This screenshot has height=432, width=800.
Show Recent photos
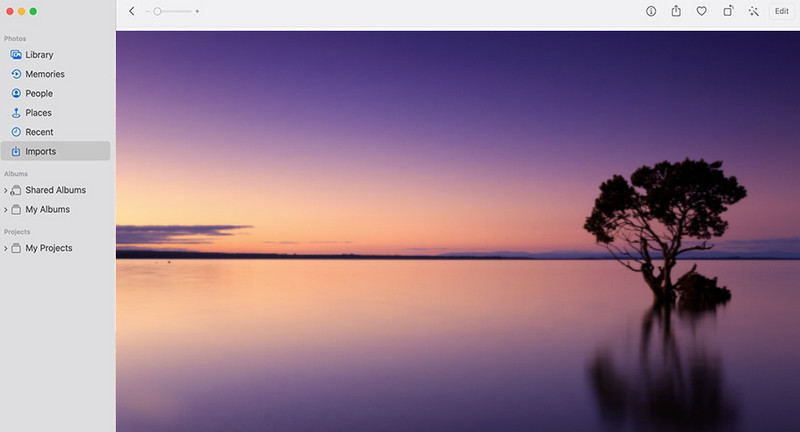pyautogui.click(x=39, y=132)
